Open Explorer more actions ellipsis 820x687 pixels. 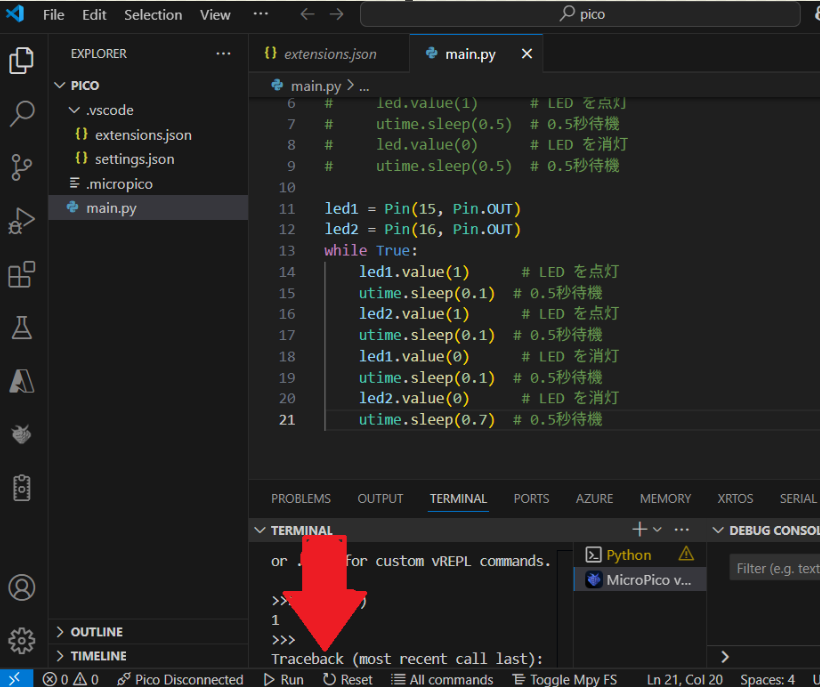[x=223, y=54]
